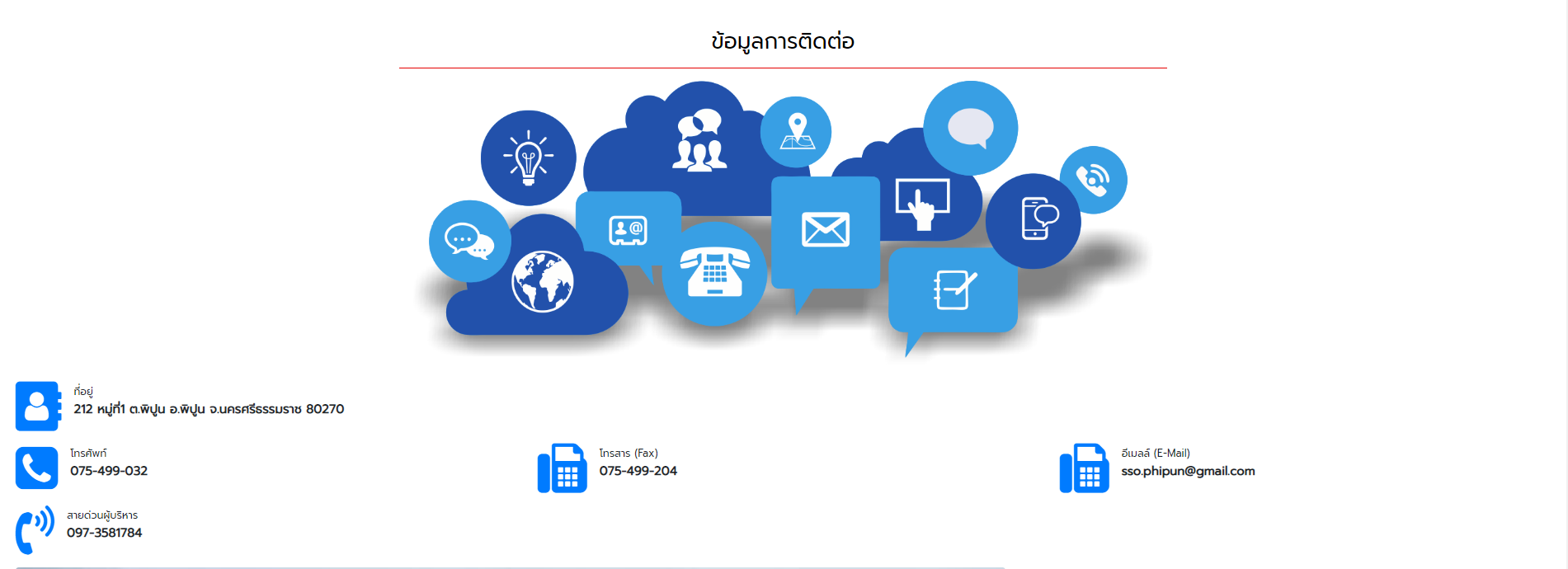Click the address book contact icon
The image size is (1568, 569).
[38, 406]
